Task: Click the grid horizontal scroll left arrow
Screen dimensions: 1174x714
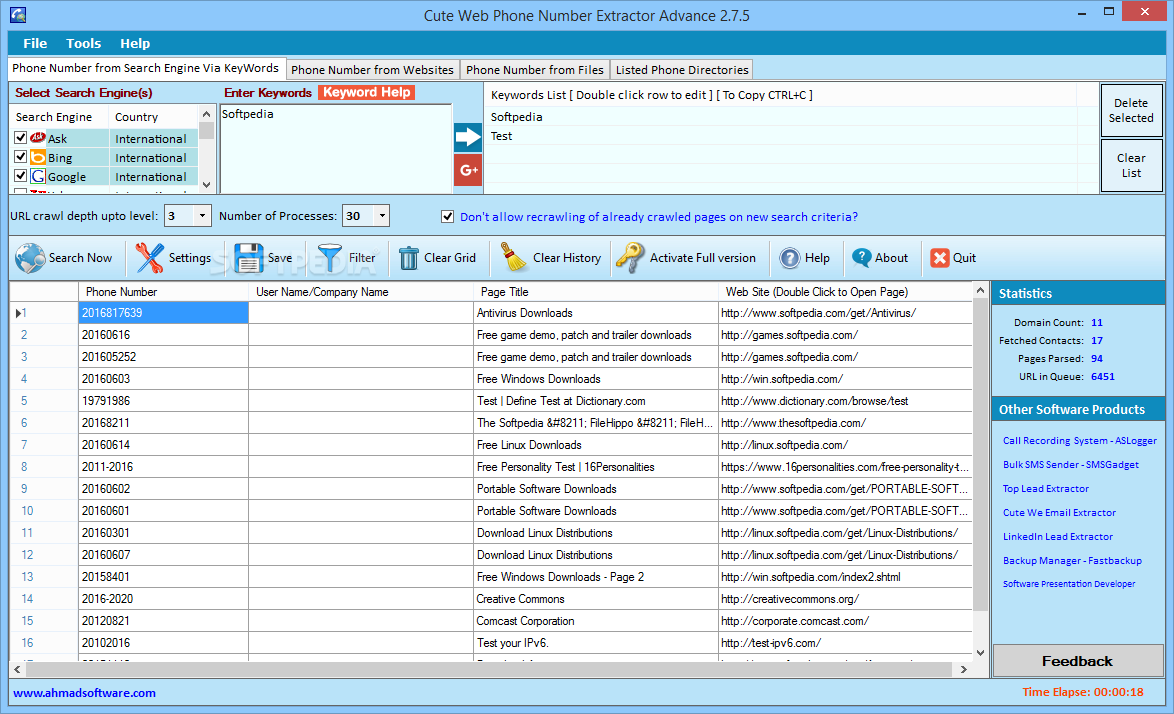Action: (x=17, y=669)
